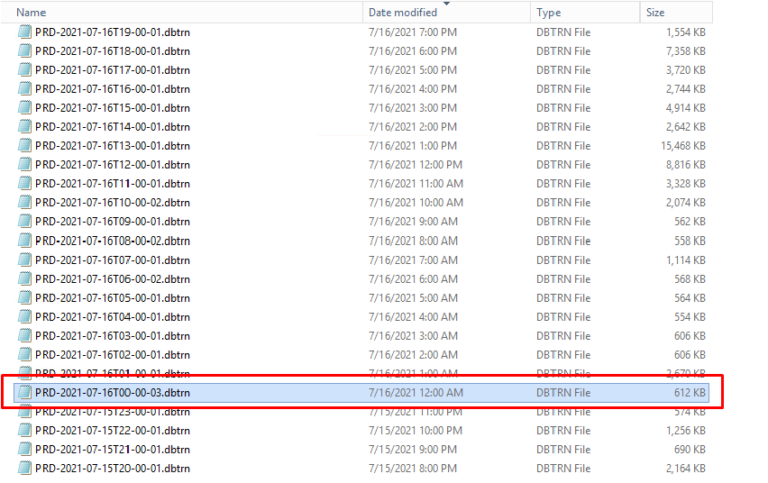Click the file icon of PRD-2021-07-16T10-00-02.dbtrn

25,203
